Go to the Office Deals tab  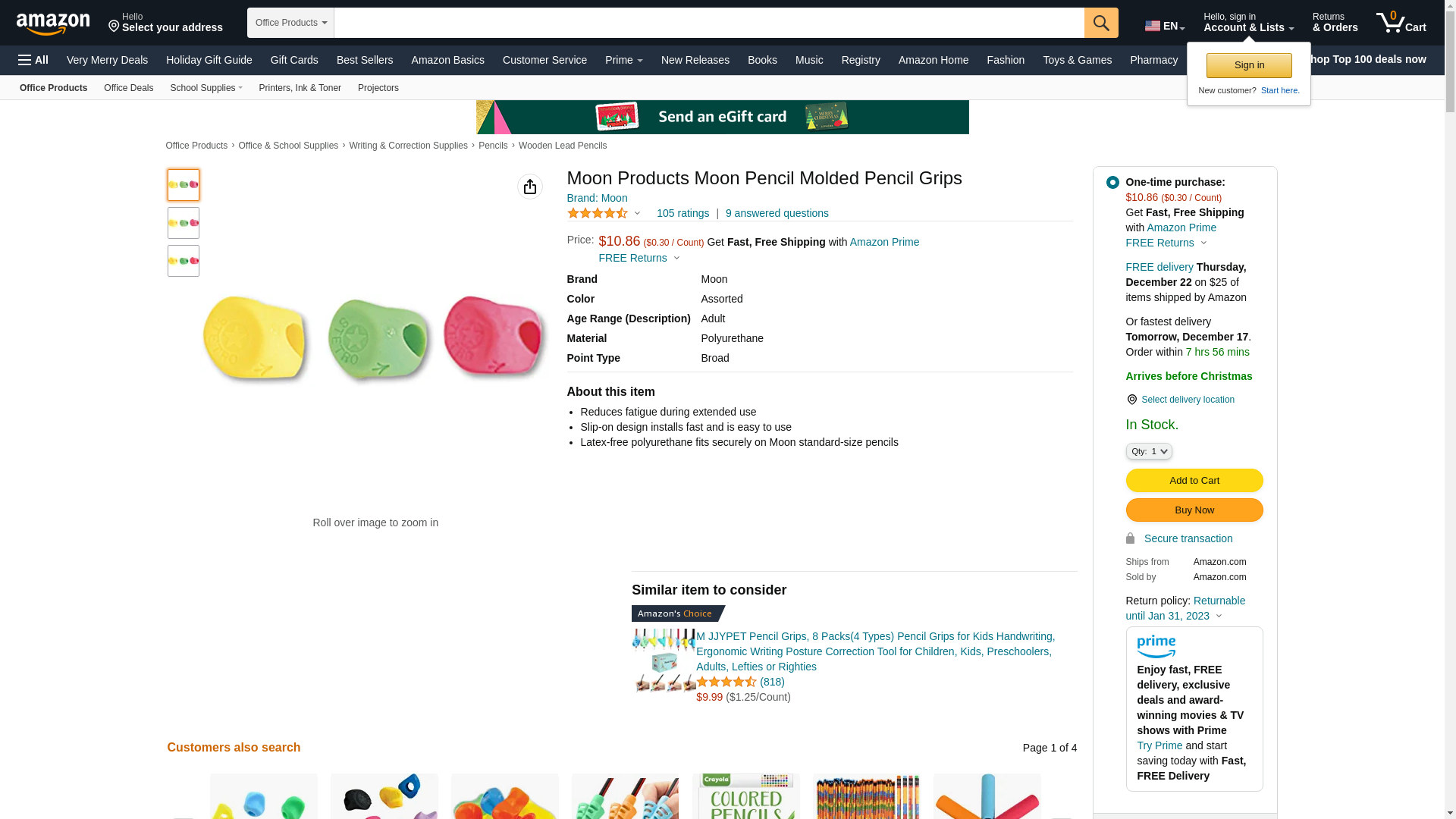[x=128, y=88]
